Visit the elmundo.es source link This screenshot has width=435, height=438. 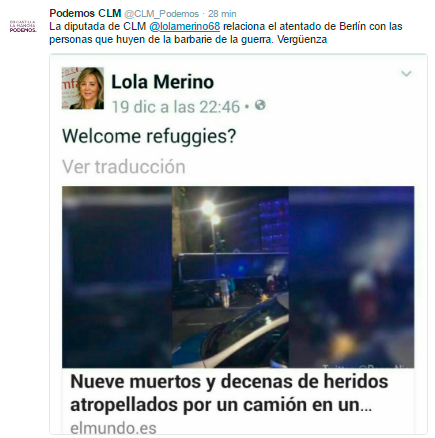click(x=113, y=428)
